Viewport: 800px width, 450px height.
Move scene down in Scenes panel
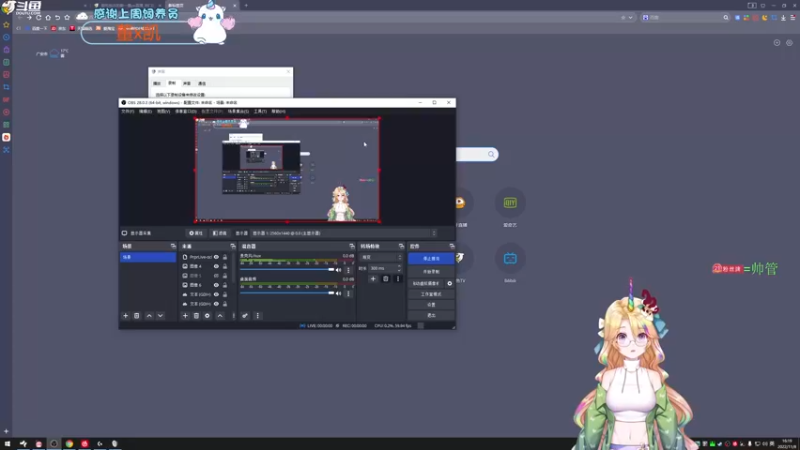click(x=160, y=316)
